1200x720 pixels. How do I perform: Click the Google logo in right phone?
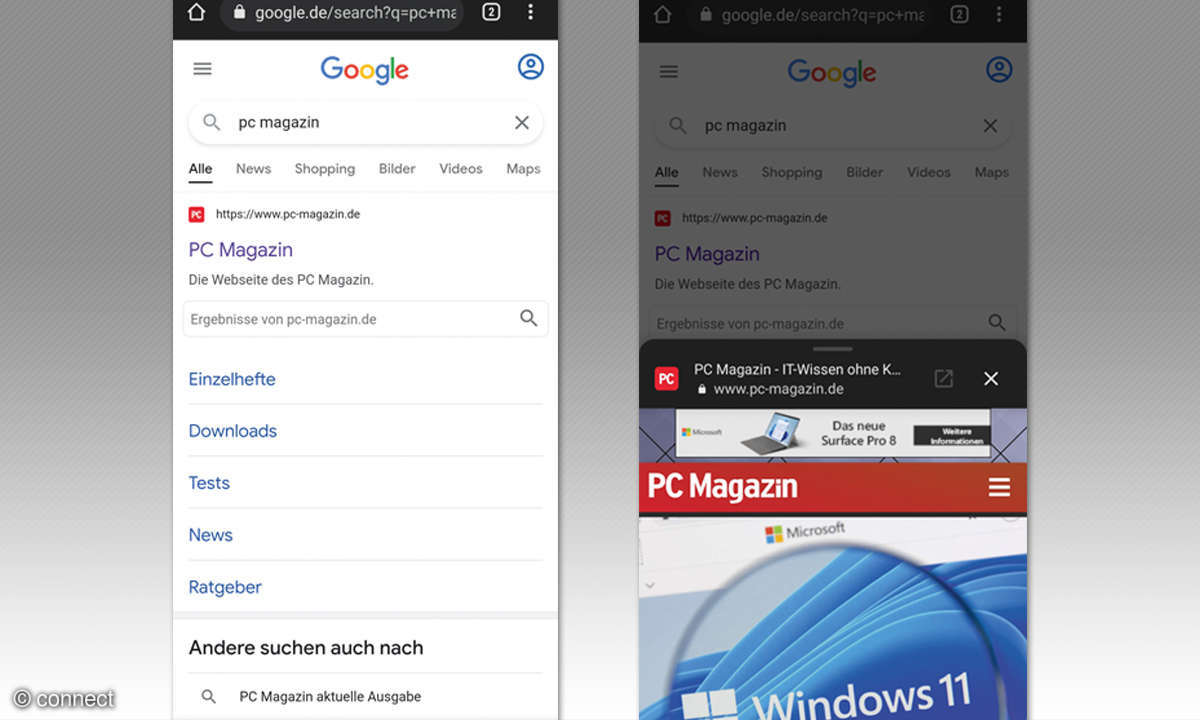pyautogui.click(x=832, y=73)
